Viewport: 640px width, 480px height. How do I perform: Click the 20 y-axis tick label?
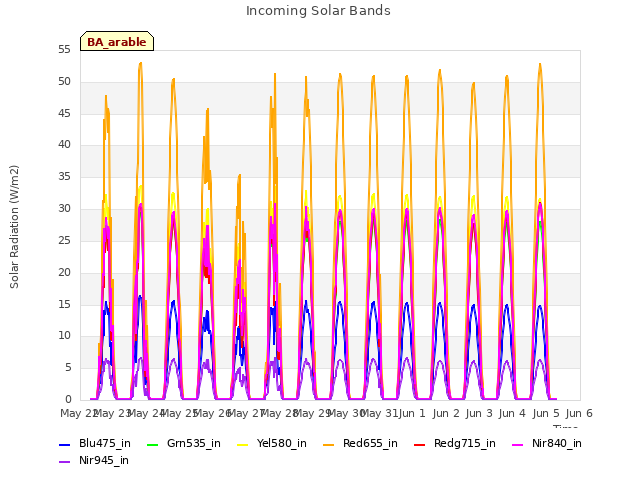(64, 272)
